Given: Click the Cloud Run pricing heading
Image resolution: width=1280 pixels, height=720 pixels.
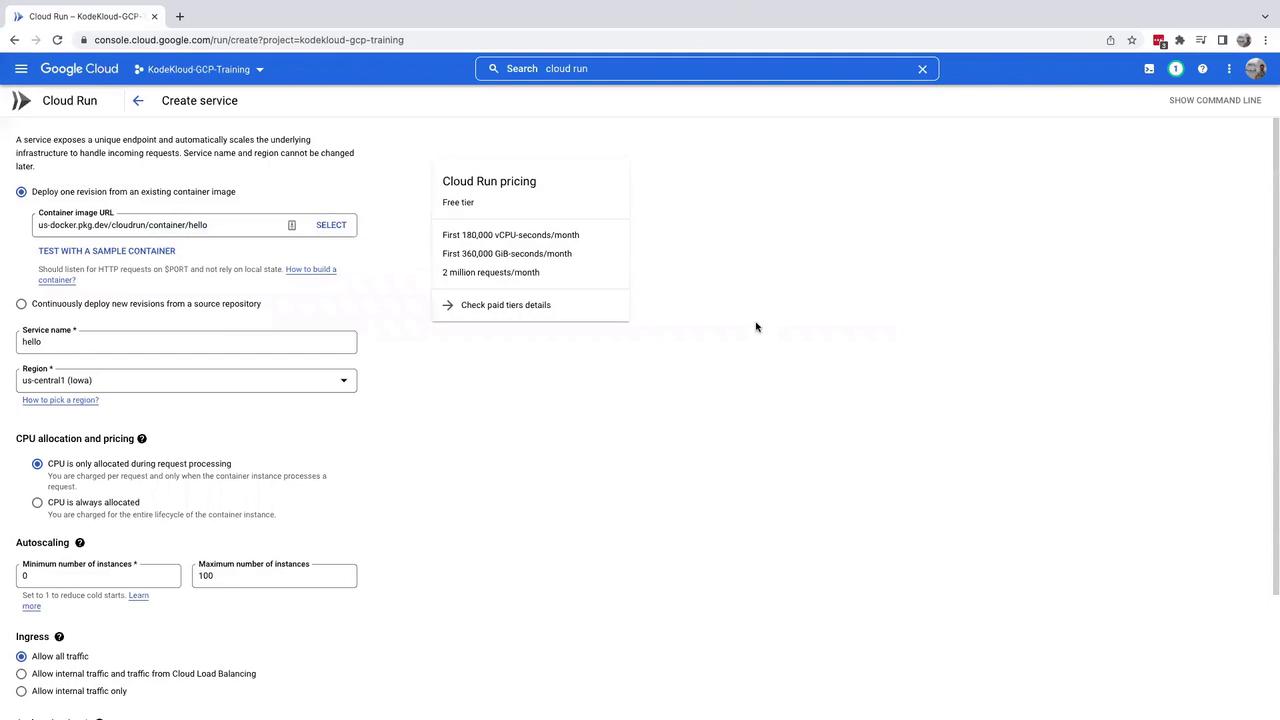Looking at the screenshot, I should pyautogui.click(x=489, y=181).
